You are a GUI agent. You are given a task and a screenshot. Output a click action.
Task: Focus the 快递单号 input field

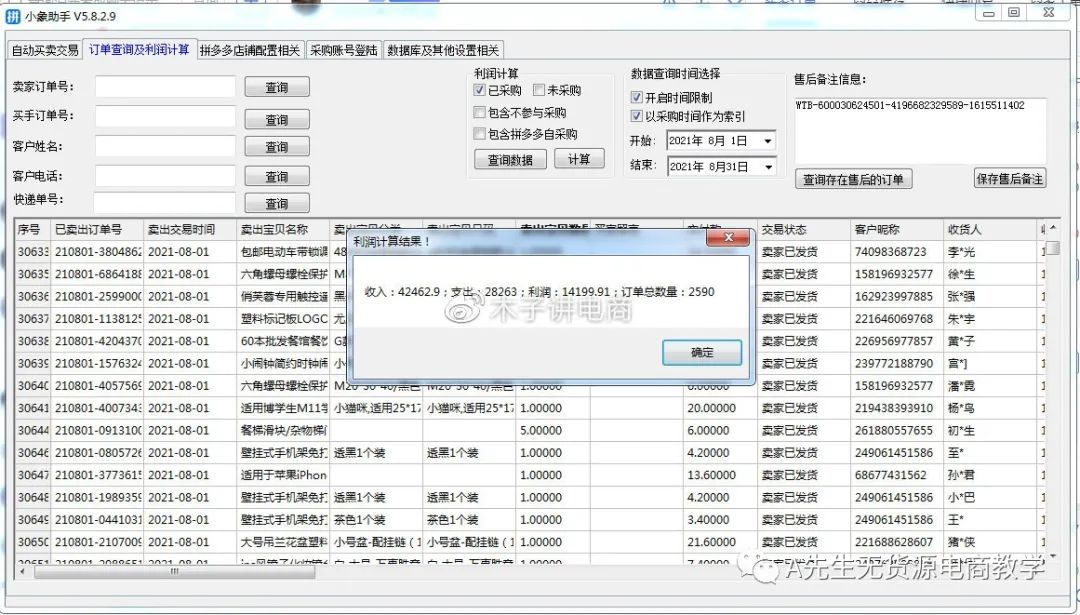[165, 203]
